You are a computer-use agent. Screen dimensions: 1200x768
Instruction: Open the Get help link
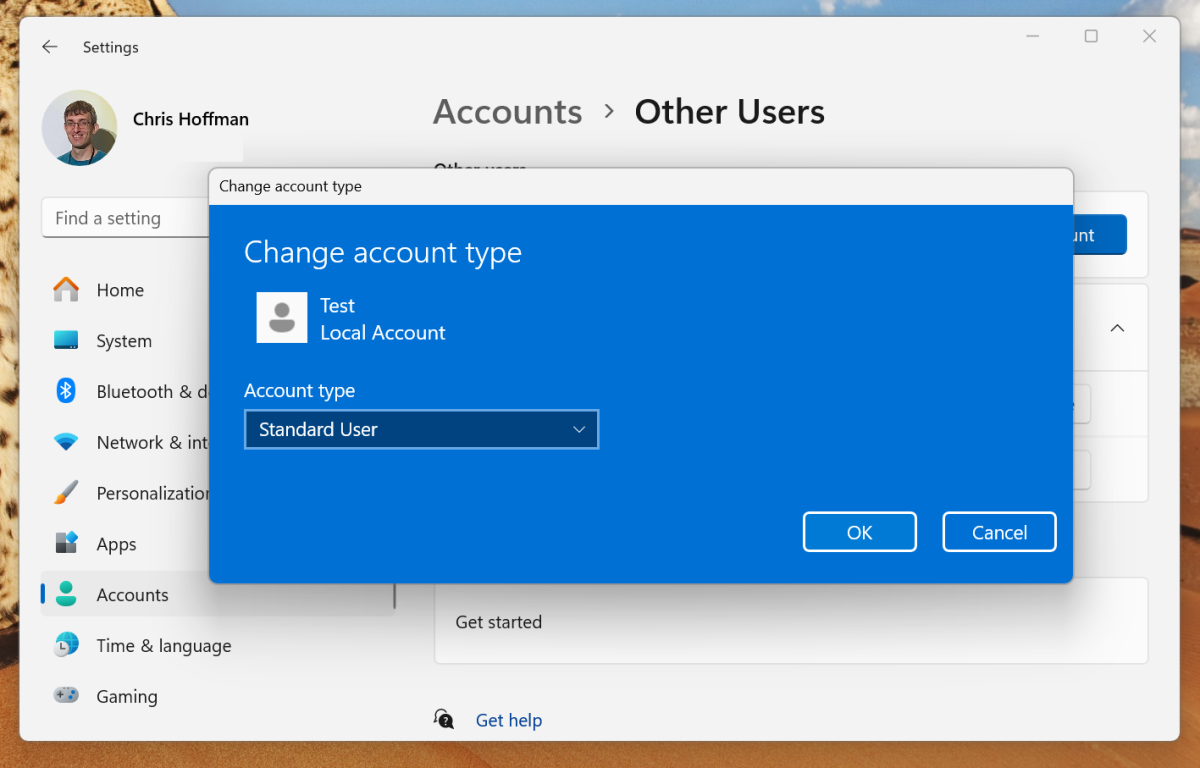pos(508,720)
